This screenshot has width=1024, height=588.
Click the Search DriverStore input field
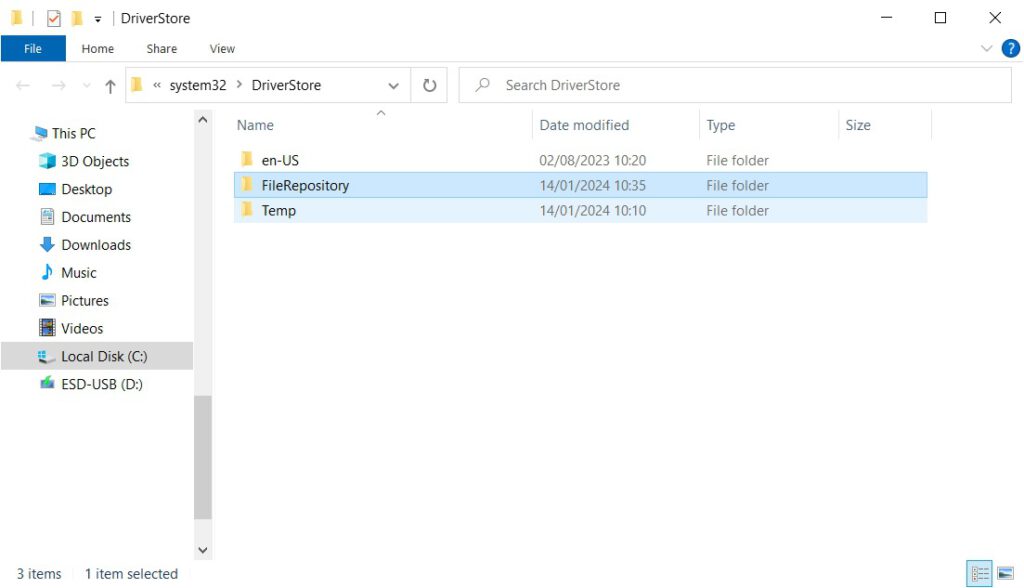click(x=735, y=85)
